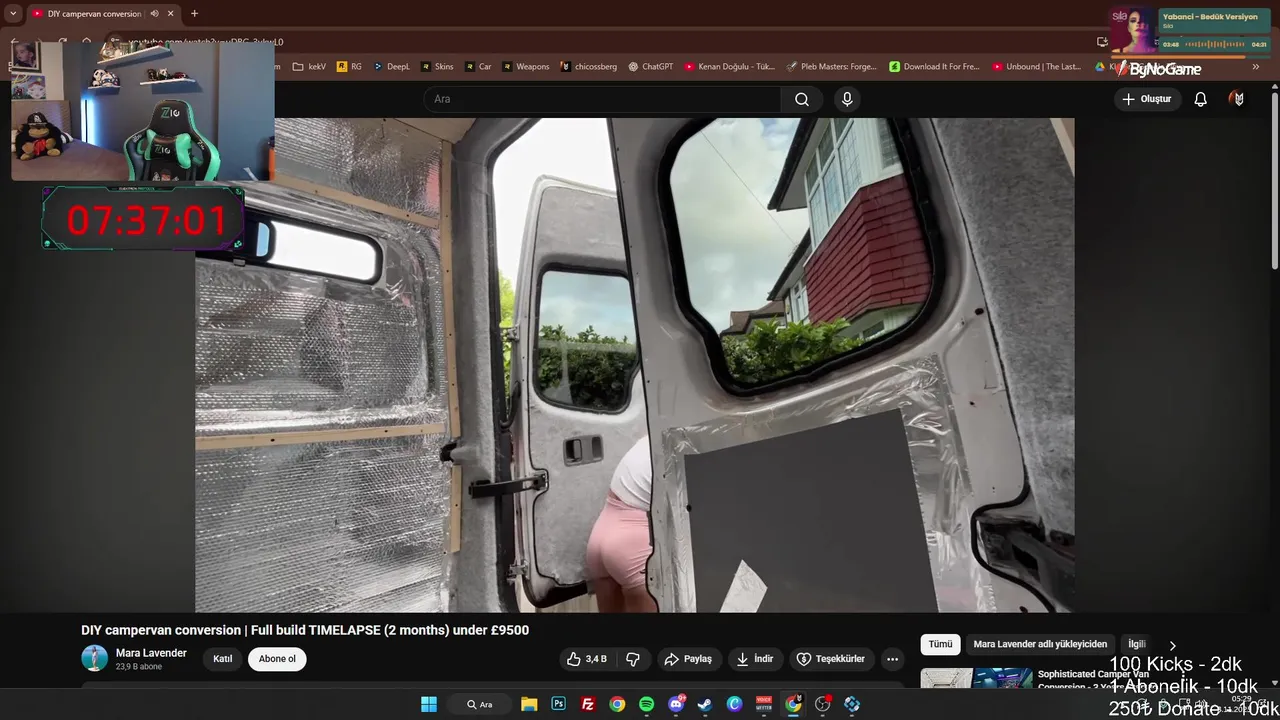Open the DeepL bookmark
Screen dimensions: 1280x720
[392, 67]
